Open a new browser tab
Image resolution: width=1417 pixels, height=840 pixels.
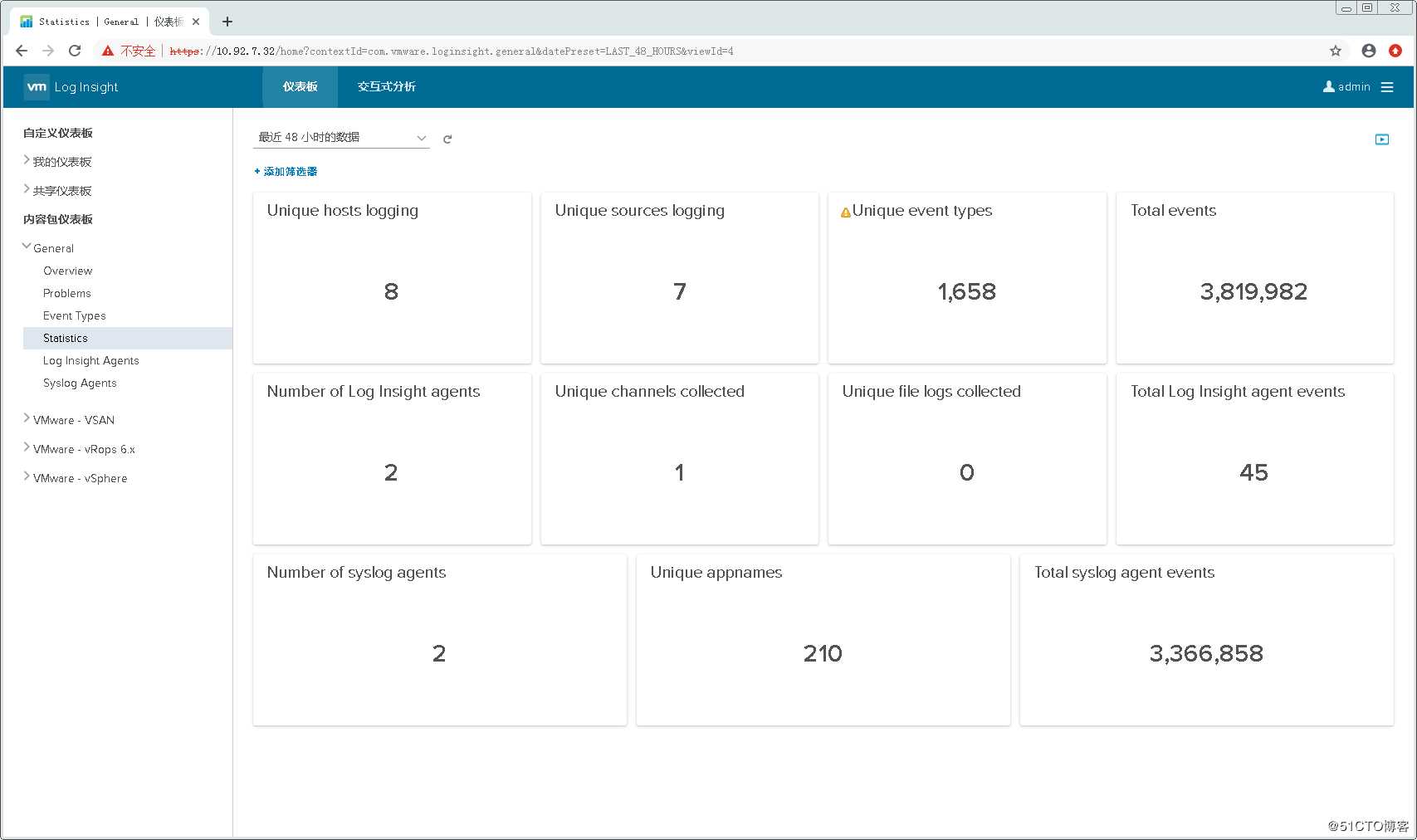pyautogui.click(x=227, y=22)
